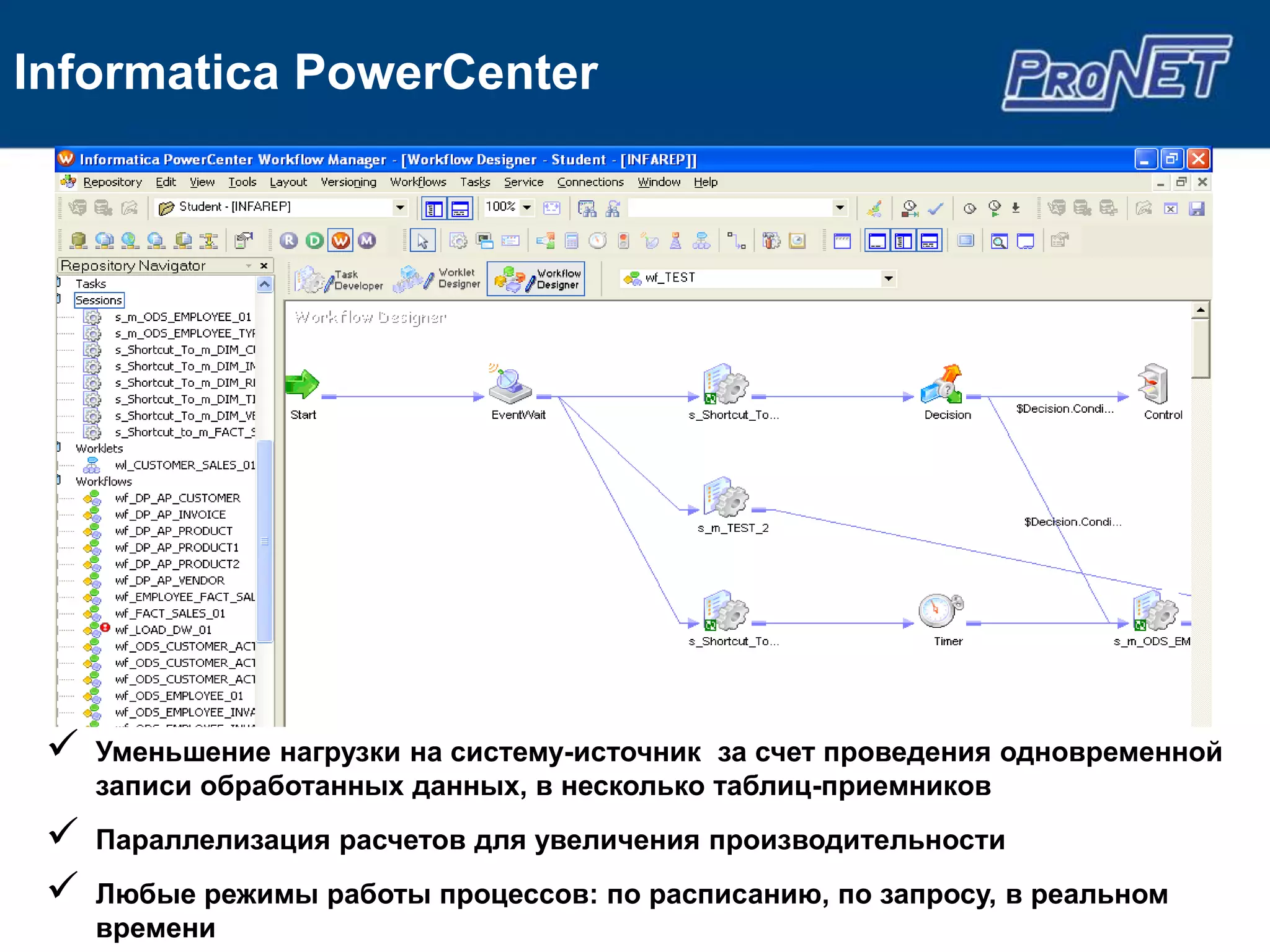Image resolution: width=1270 pixels, height=952 pixels.
Task: Open the empty toolbar combo box dropdown
Action: pos(840,208)
